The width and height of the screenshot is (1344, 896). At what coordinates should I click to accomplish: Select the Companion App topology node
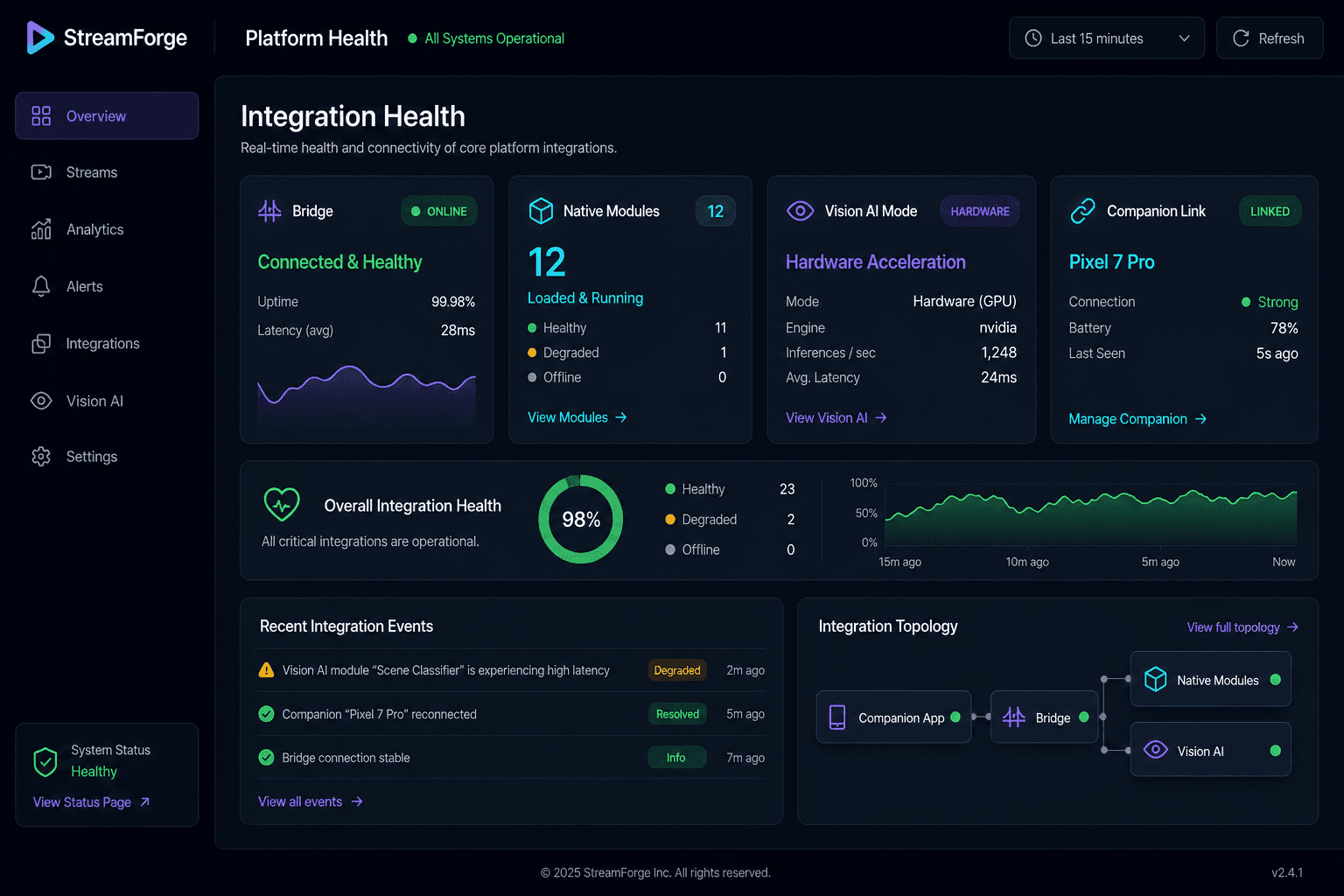pos(893,717)
